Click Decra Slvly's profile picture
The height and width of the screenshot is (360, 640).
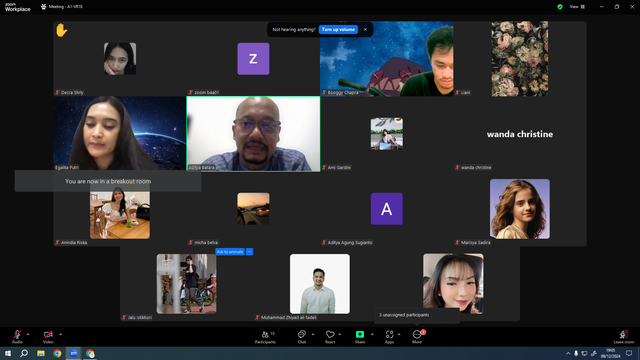(120, 59)
